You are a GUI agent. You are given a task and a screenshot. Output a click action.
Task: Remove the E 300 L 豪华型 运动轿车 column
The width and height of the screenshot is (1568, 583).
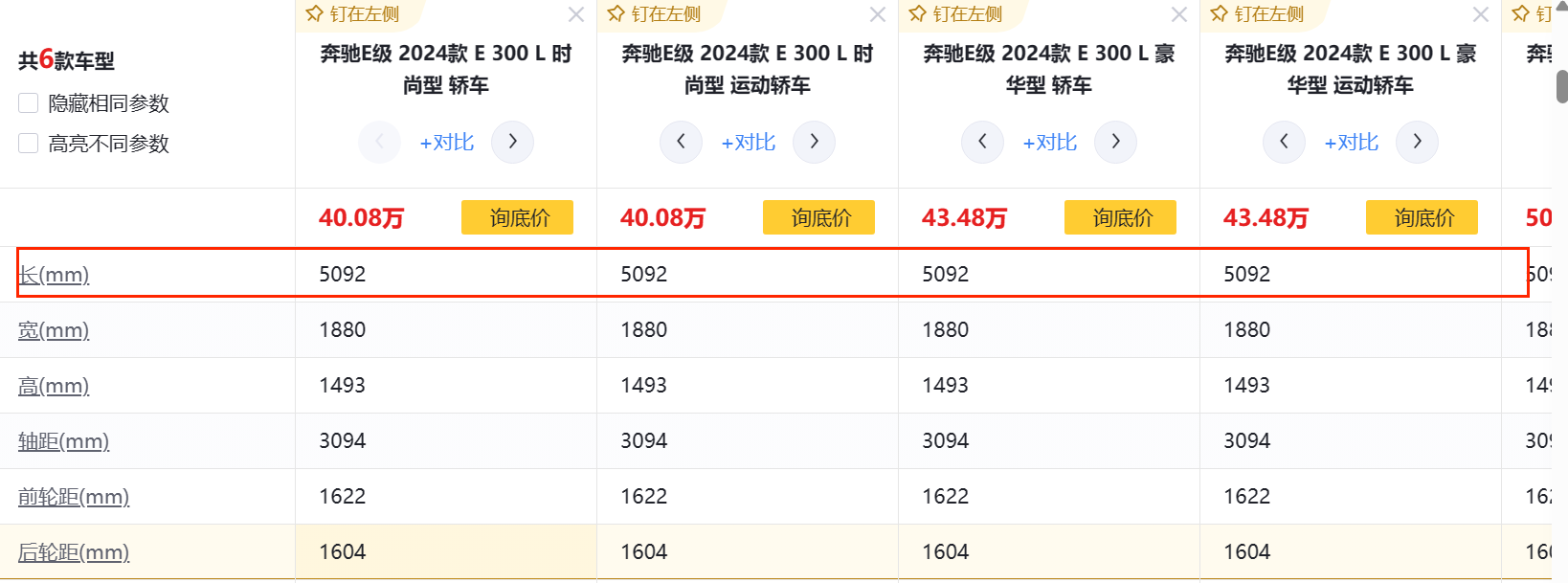1481,14
